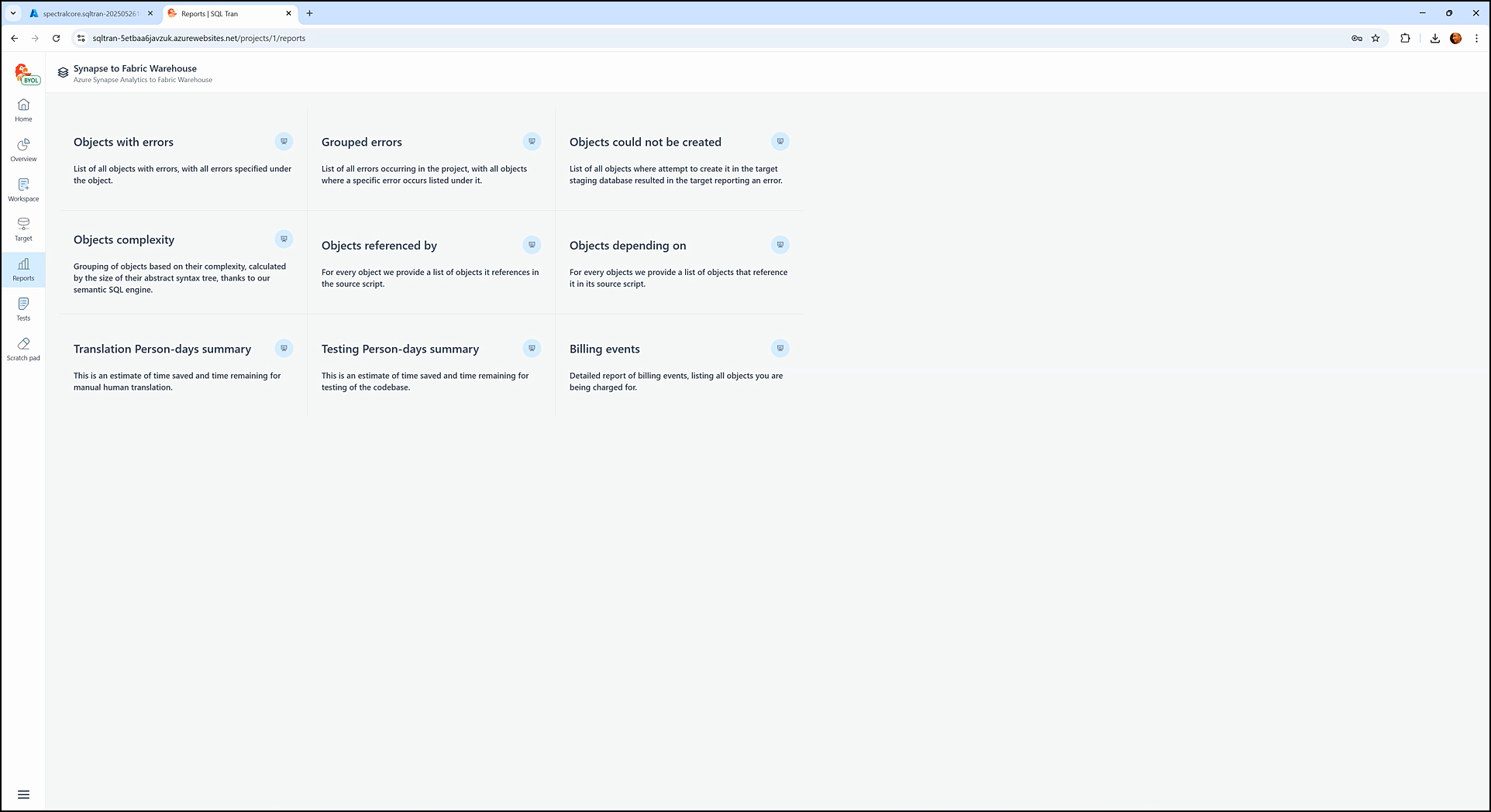Viewport: 1491px width, 812px height.
Task: Click the Objects with errors report icon
Action: click(x=284, y=141)
